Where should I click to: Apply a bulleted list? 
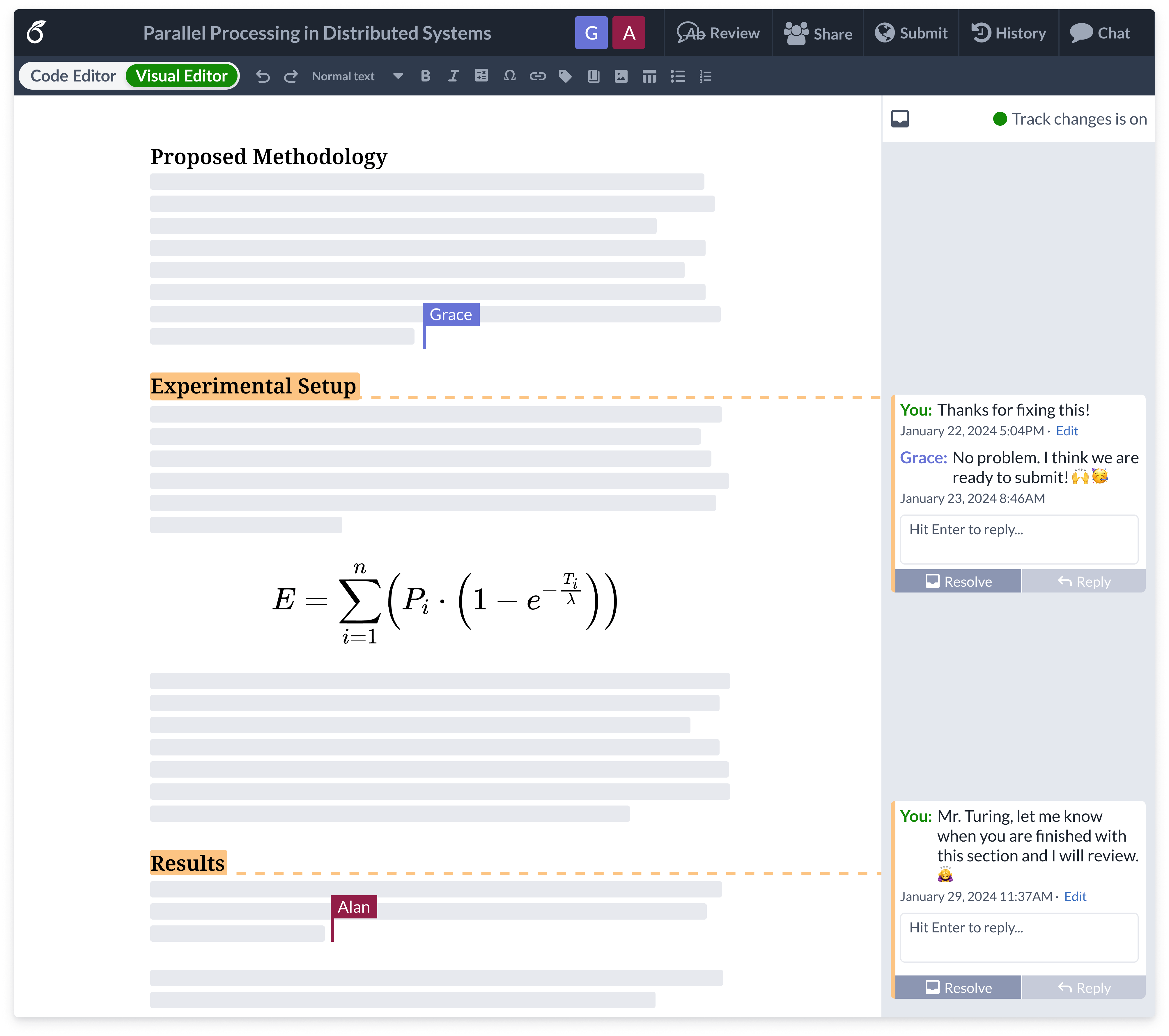tap(678, 75)
